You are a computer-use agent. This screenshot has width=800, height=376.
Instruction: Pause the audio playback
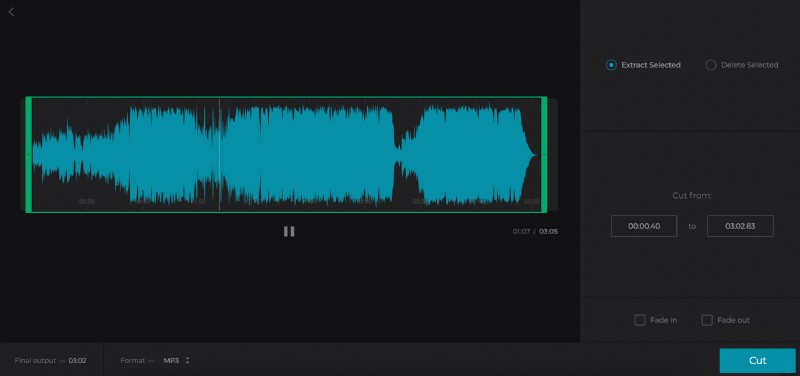click(289, 232)
